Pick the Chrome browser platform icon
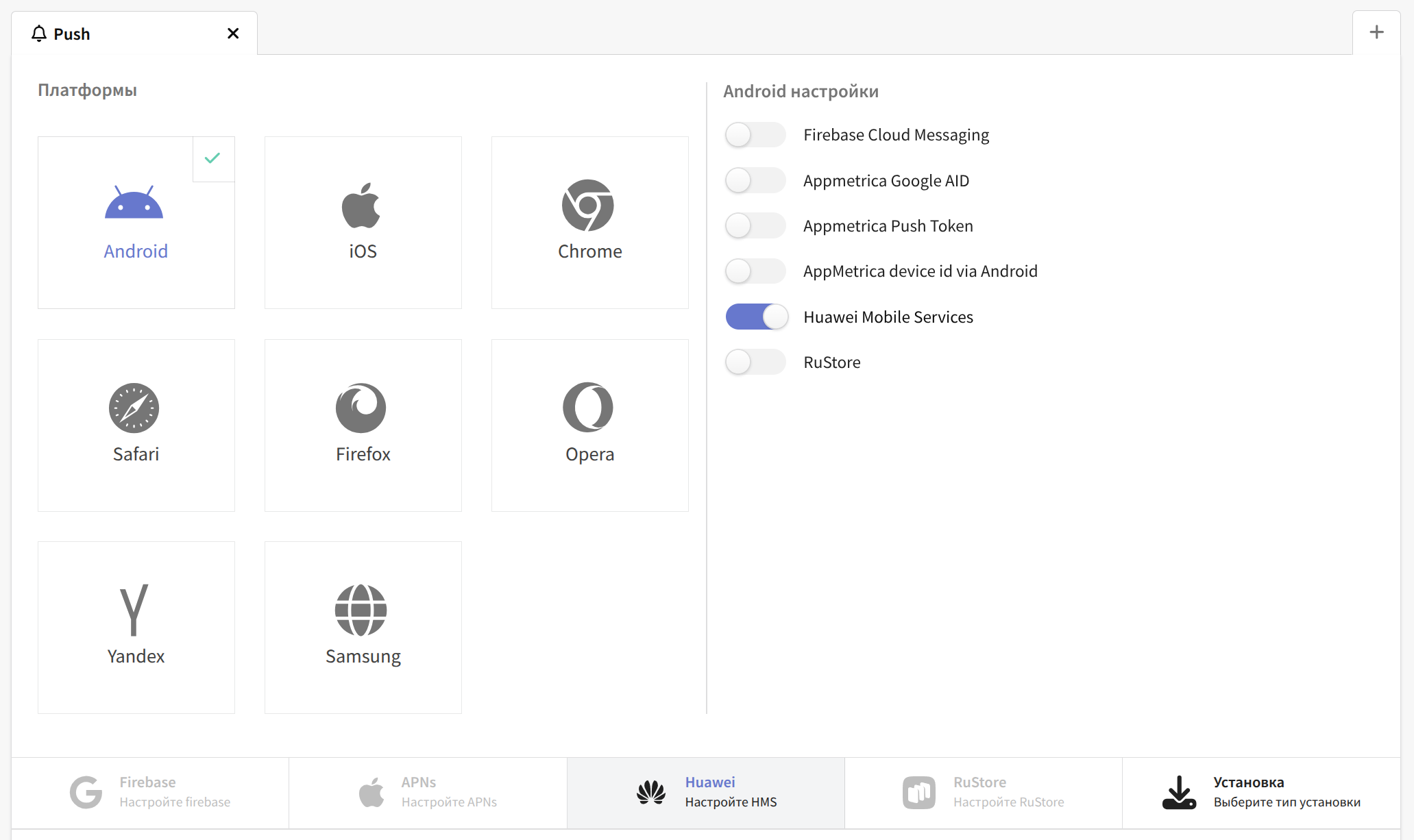Screen dimensions: 1414x840 click(588, 206)
